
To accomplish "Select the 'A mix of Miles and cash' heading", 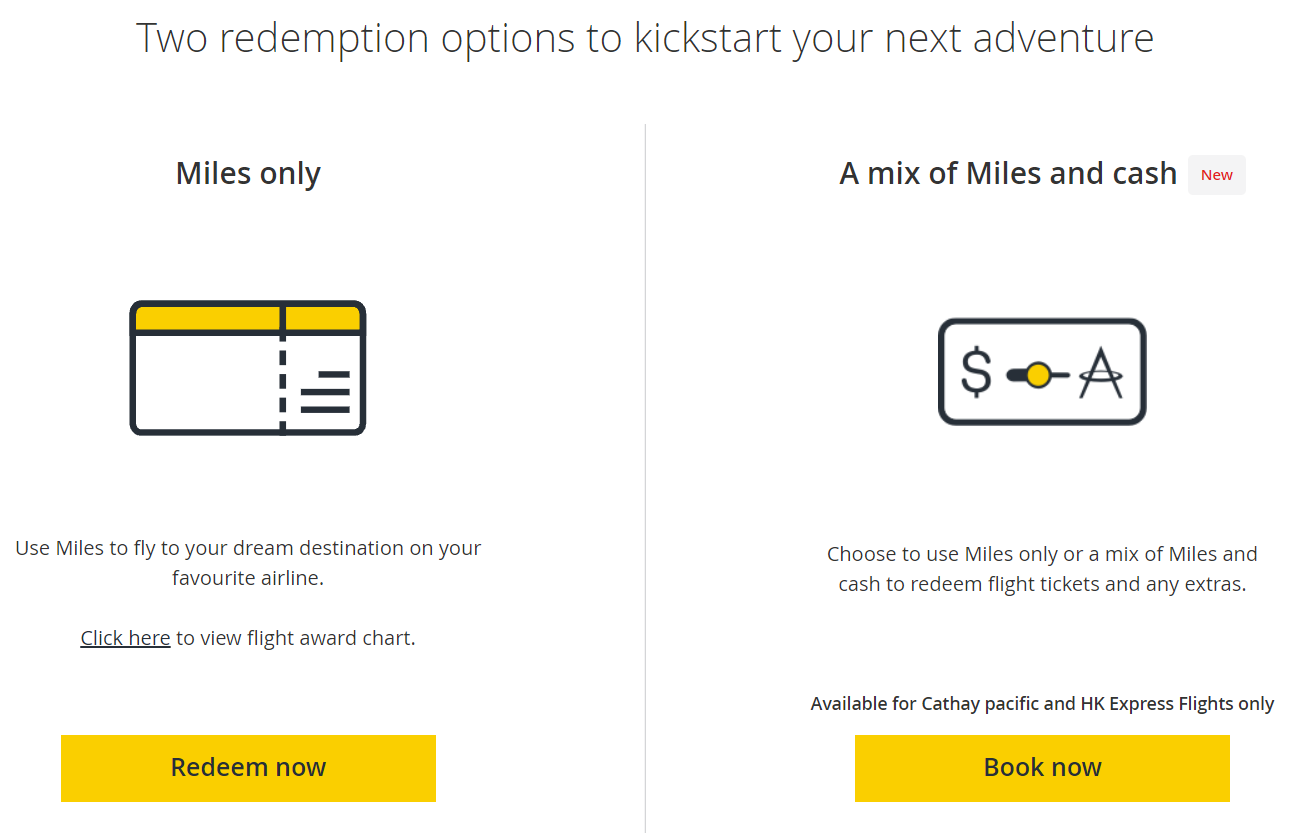I will coord(1008,174).
